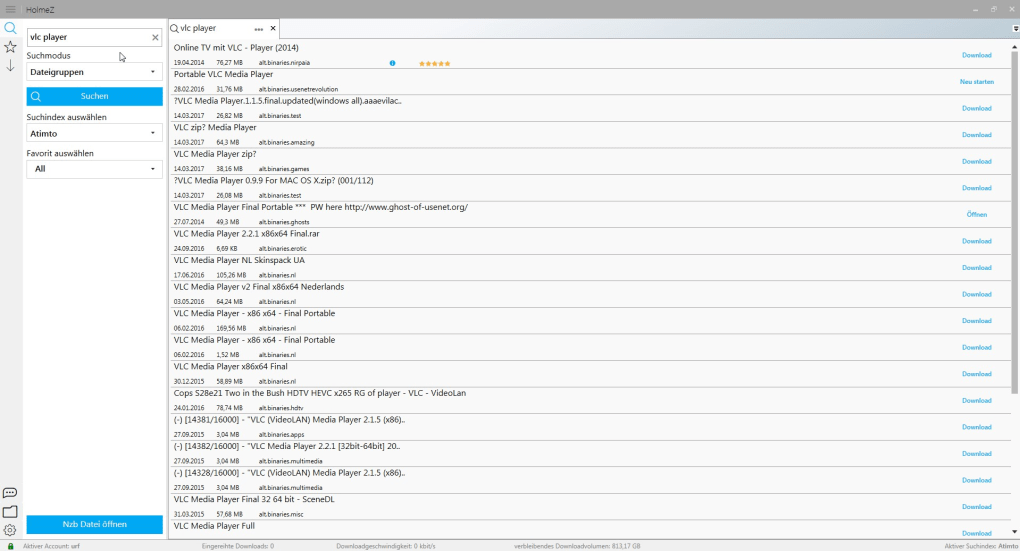The height and width of the screenshot is (551, 1020).
Task: Open the favorites star sidebar icon
Action: coord(10,47)
